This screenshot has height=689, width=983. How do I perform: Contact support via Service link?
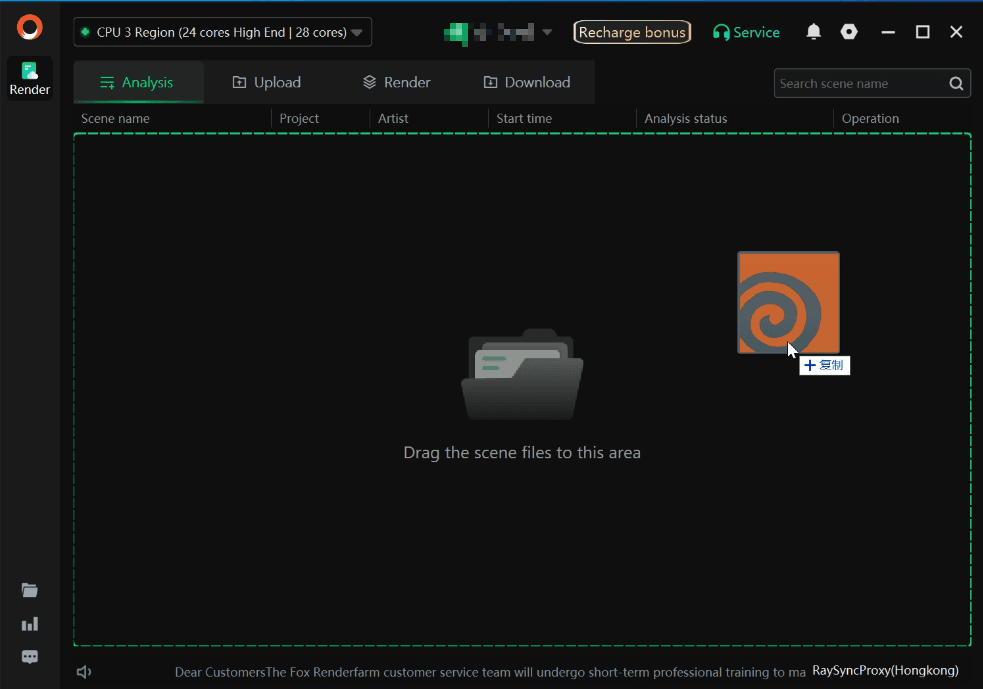click(745, 32)
